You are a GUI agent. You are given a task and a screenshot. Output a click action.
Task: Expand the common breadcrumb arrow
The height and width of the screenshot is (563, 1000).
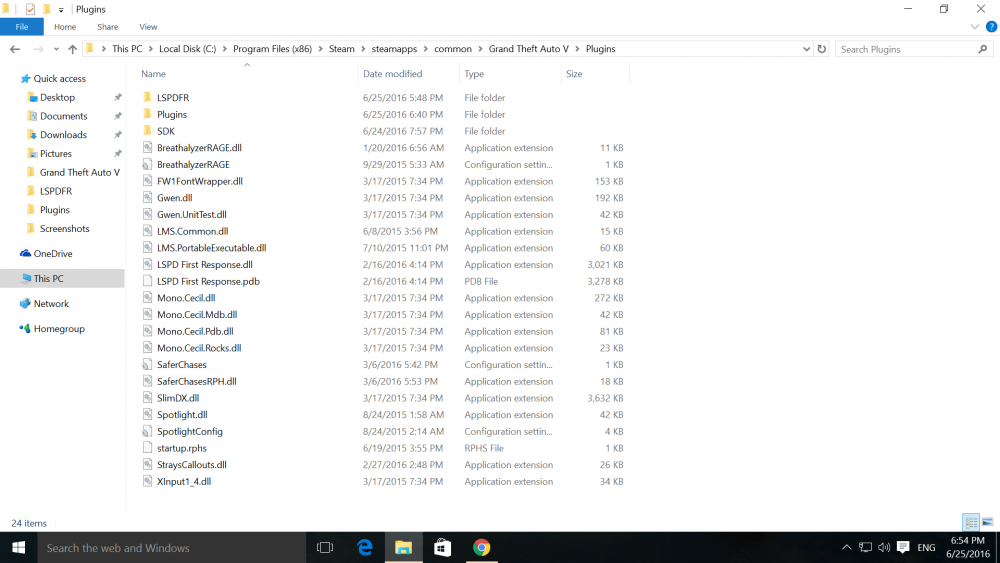[x=480, y=49]
